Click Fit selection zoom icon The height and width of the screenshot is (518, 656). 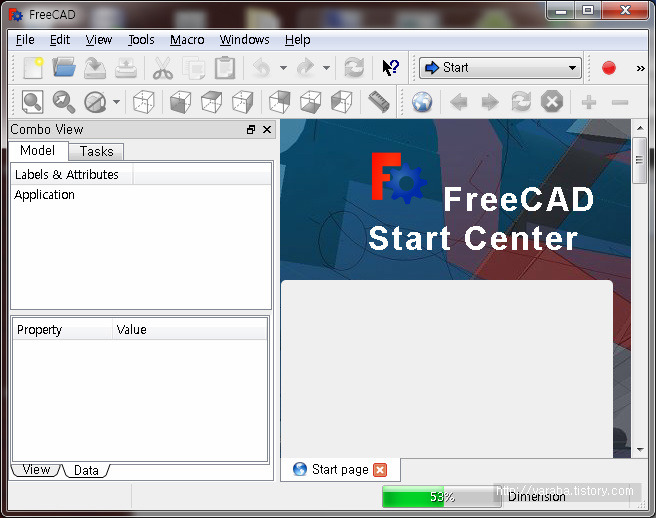(x=64, y=102)
